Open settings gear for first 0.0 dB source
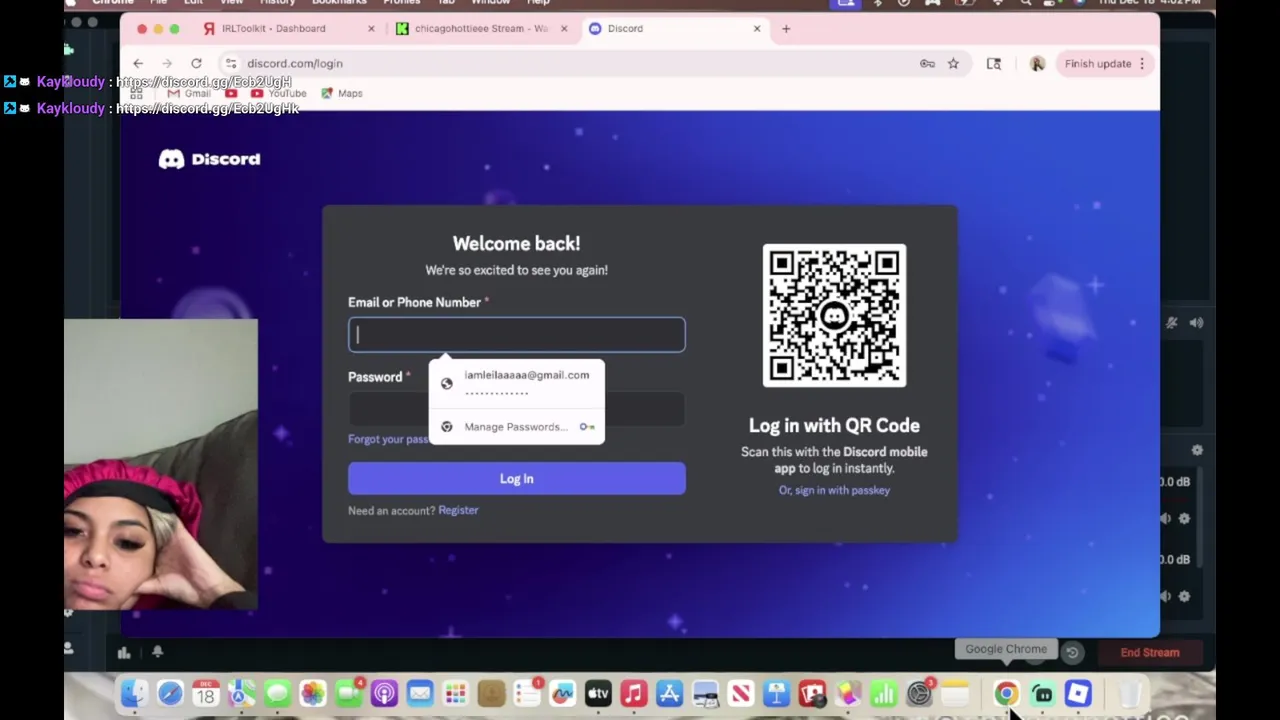1280x720 pixels. pyautogui.click(x=1185, y=518)
